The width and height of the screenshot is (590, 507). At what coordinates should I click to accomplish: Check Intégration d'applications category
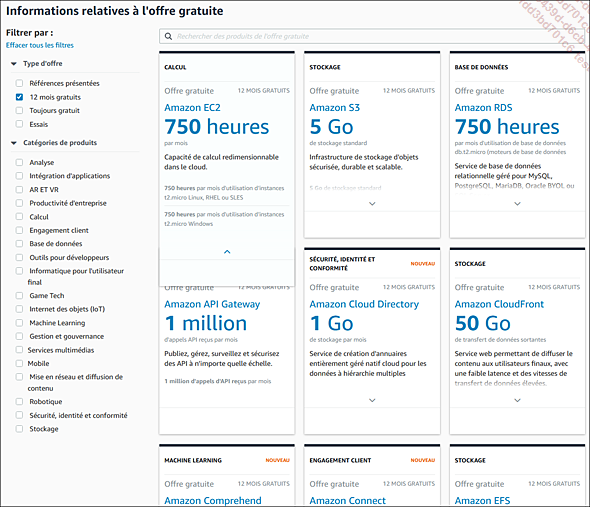click(x=19, y=176)
